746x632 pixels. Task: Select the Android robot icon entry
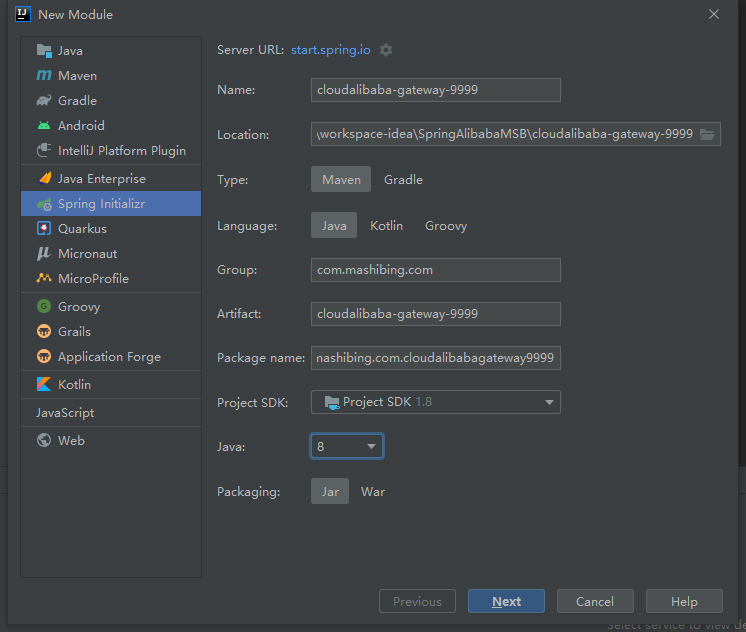[x=44, y=126]
